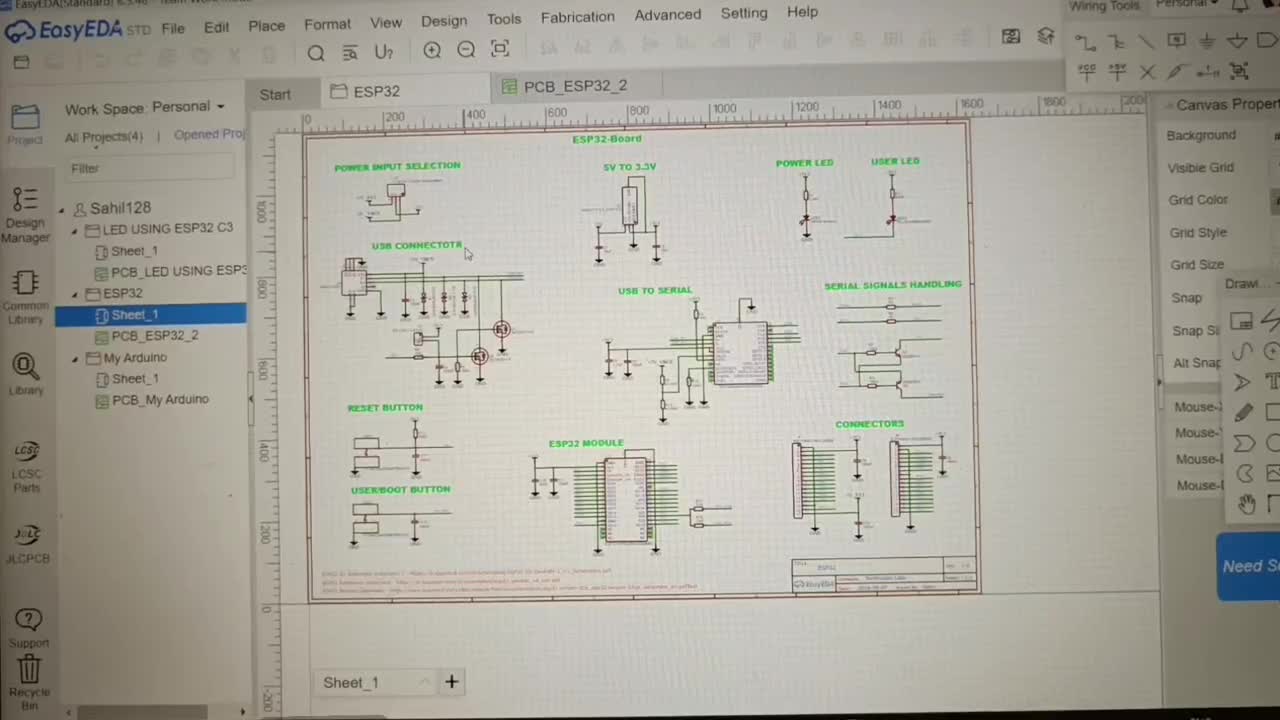The image size is (1280, 720).
Task: Select the Drag hand drawing tool
Action: point(1246,504)
